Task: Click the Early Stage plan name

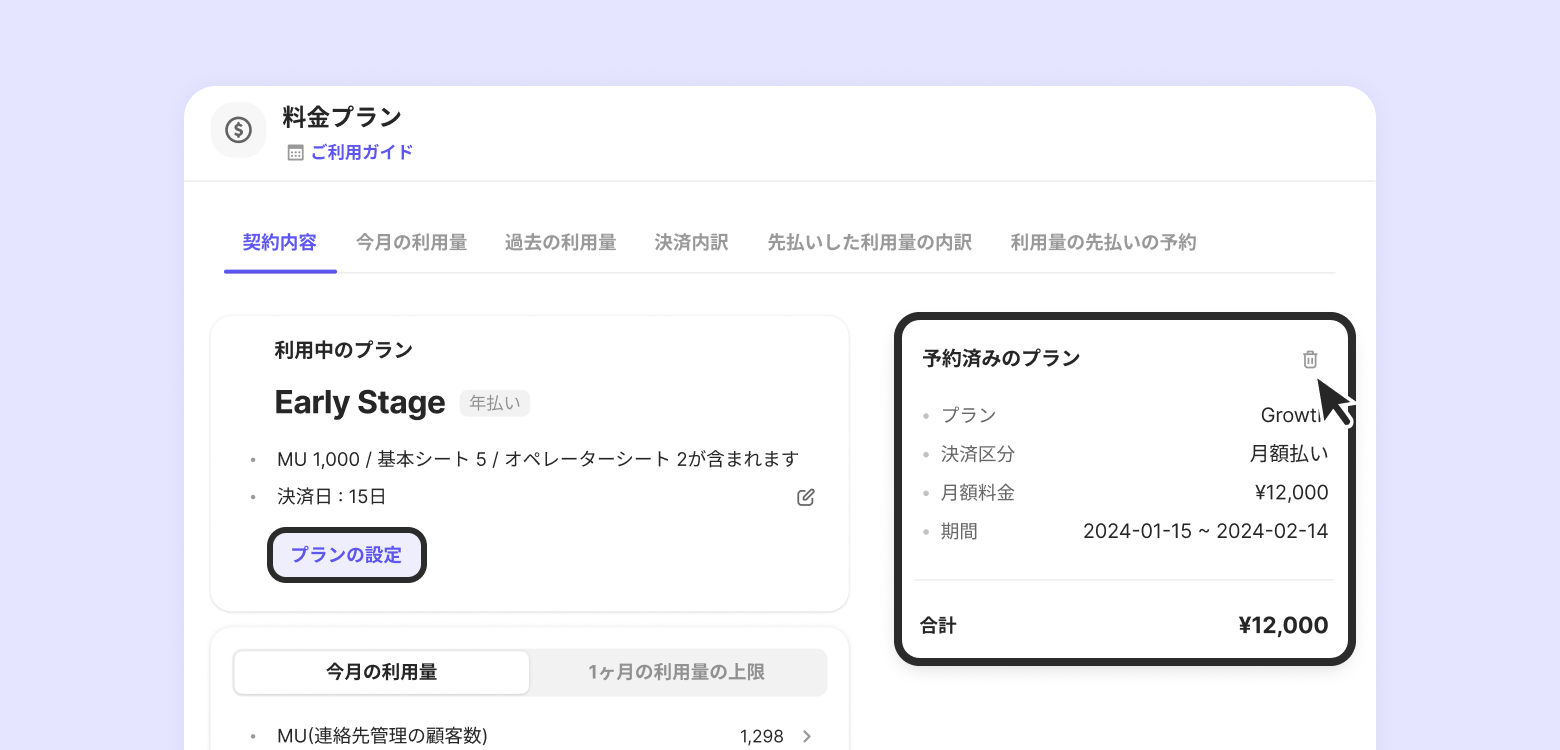Action: coord(360,403)
